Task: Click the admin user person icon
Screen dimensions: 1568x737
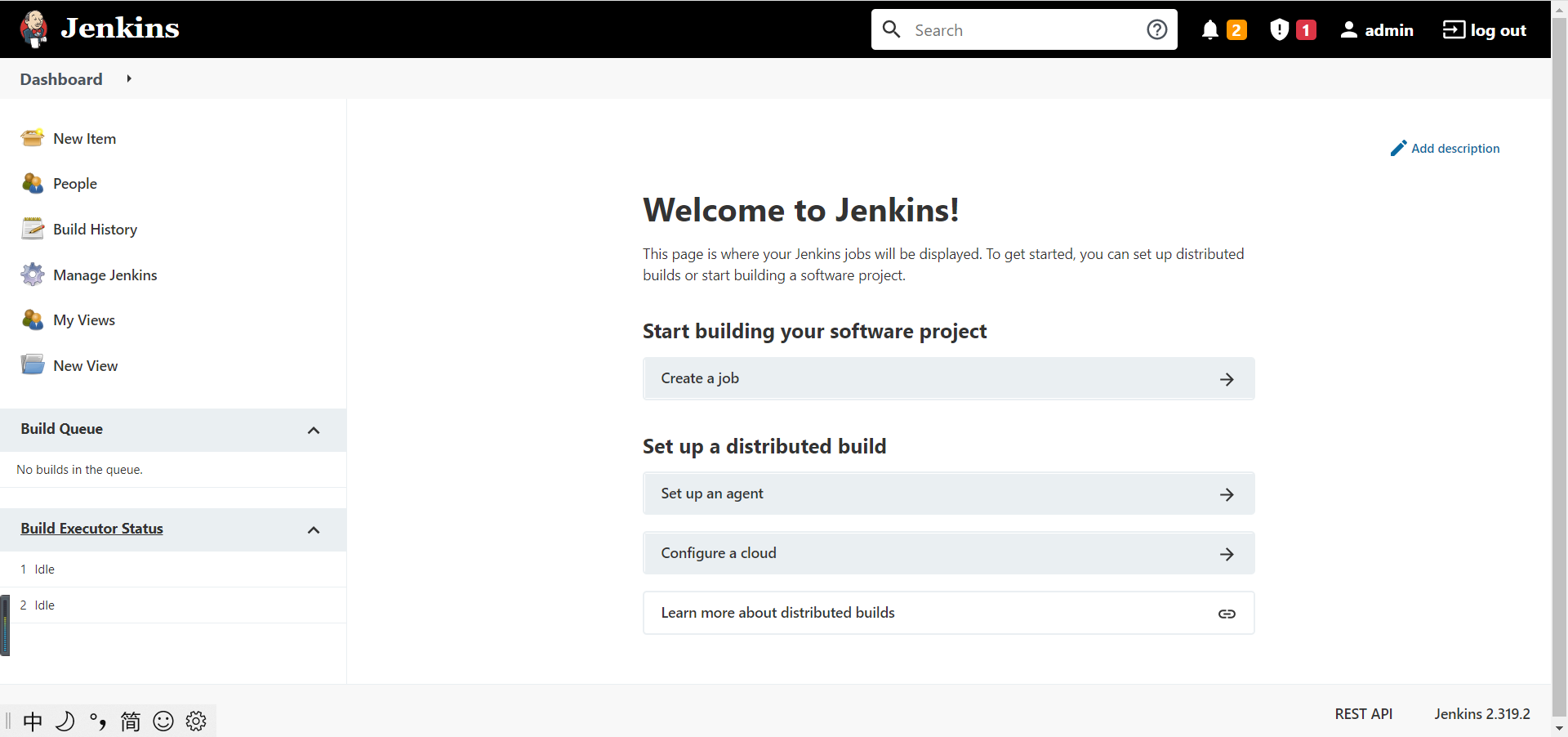Action: [x=1349, y=30]
